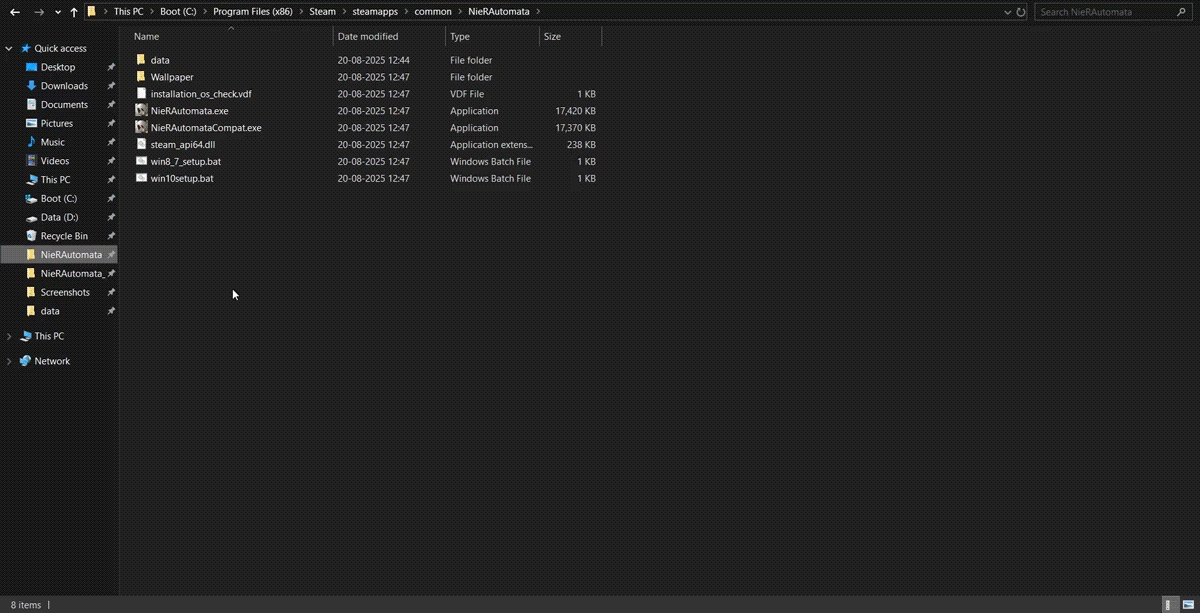Navigate to 'Steam' breadcrumb segment
1200x613 pixels.
(323, 12)
